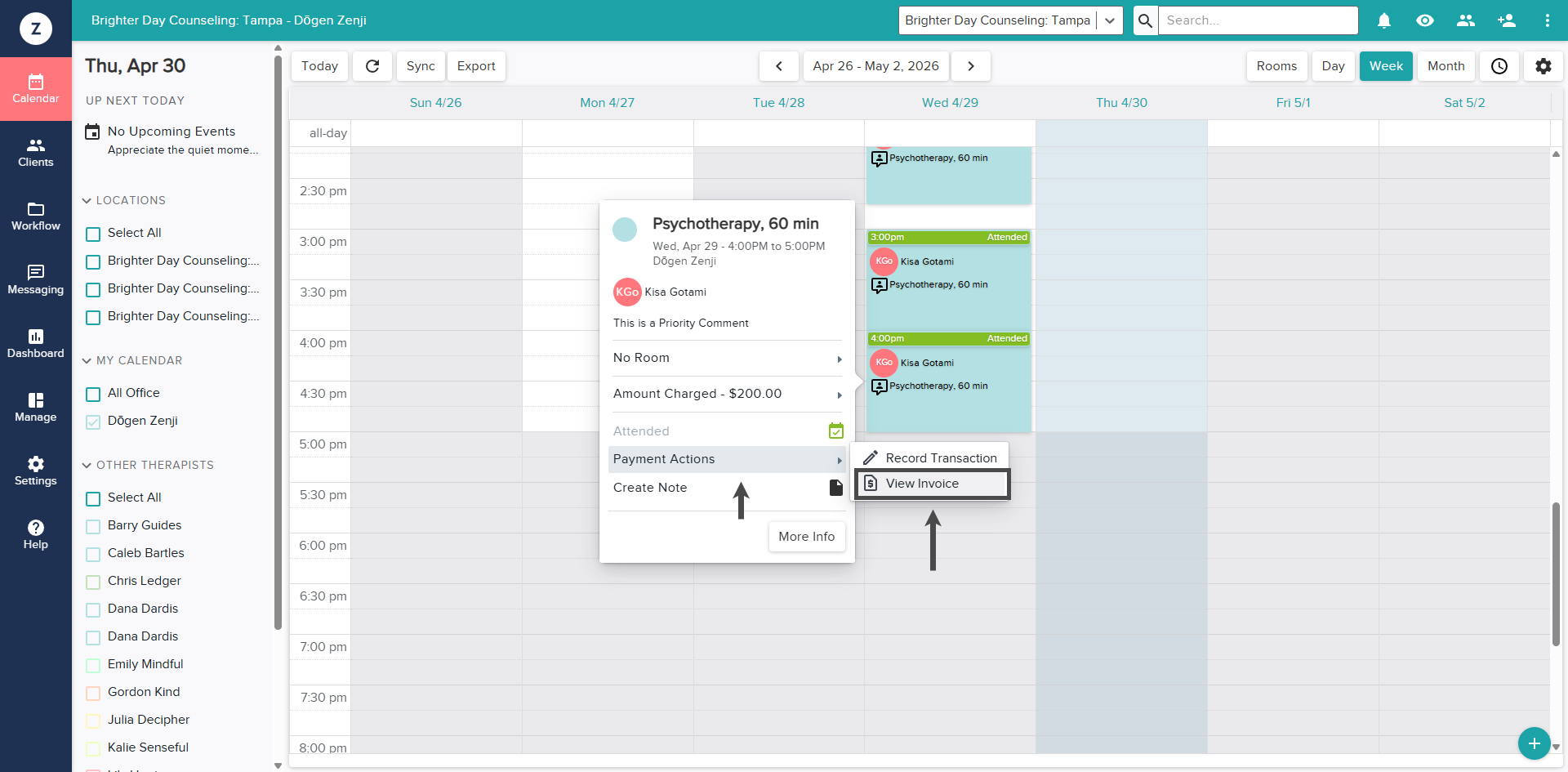This screenshot has width=1568, height=772.
Task: Toggle the Dōgen Zenji calendar checkbox
Action: (x=93, y=422)
